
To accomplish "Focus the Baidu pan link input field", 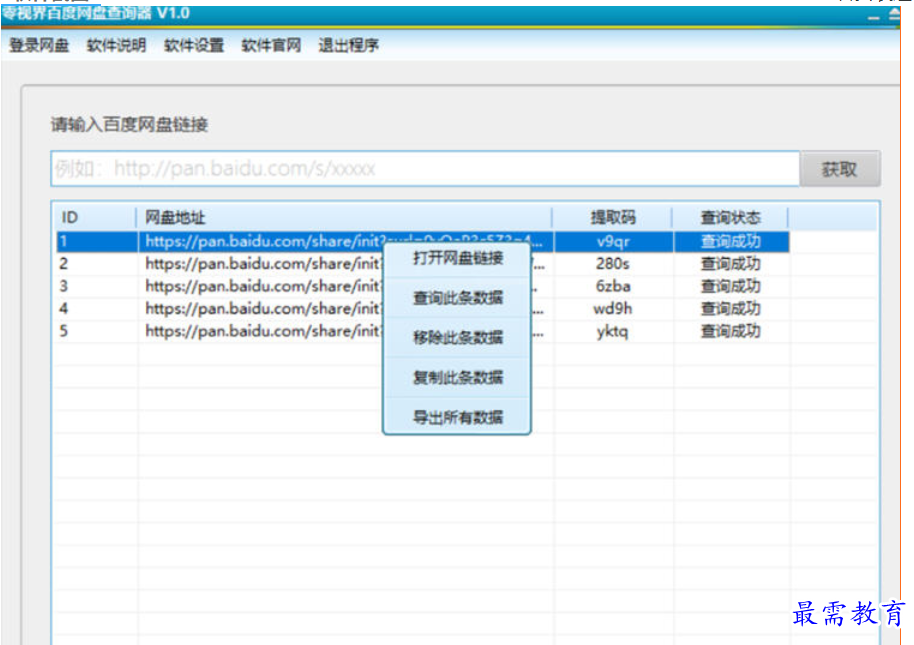I will click(425, 169).
